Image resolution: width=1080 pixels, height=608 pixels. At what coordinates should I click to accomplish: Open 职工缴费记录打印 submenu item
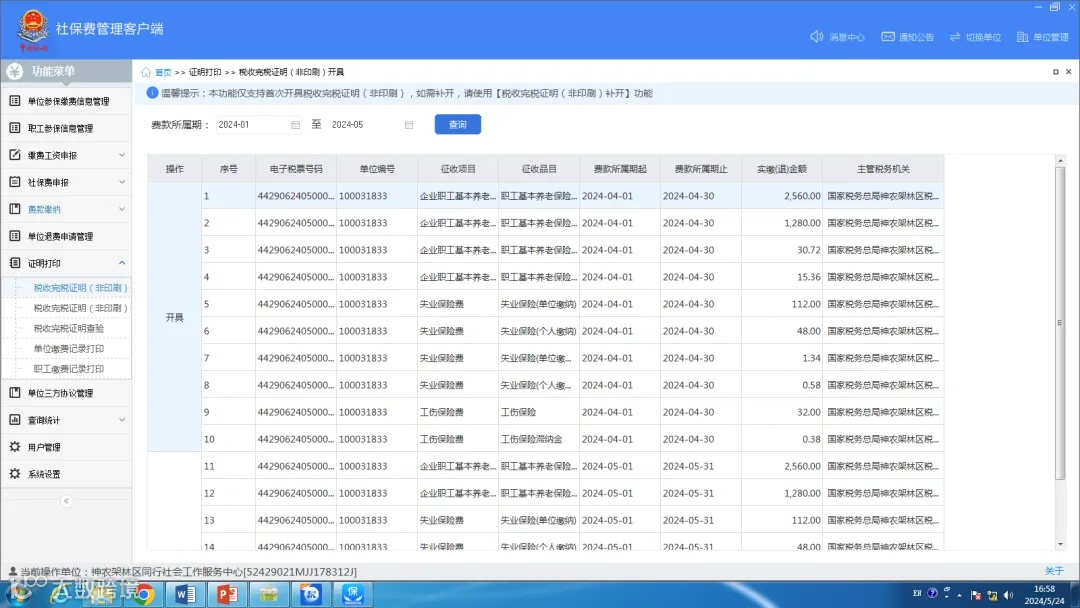(x=69, y=369)
